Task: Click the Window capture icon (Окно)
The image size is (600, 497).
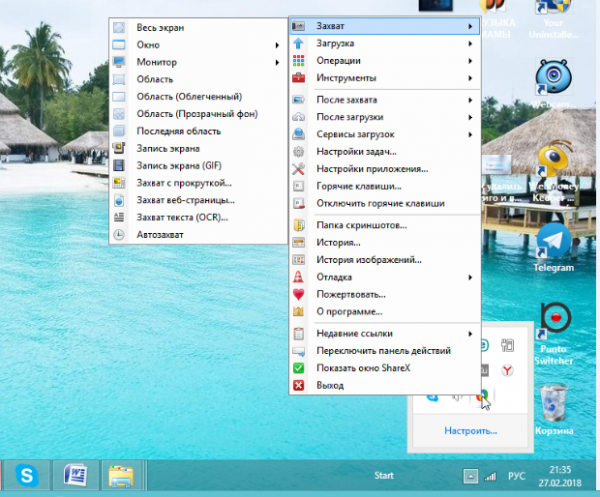Action: pyautogui.click(x=119, y=45)
